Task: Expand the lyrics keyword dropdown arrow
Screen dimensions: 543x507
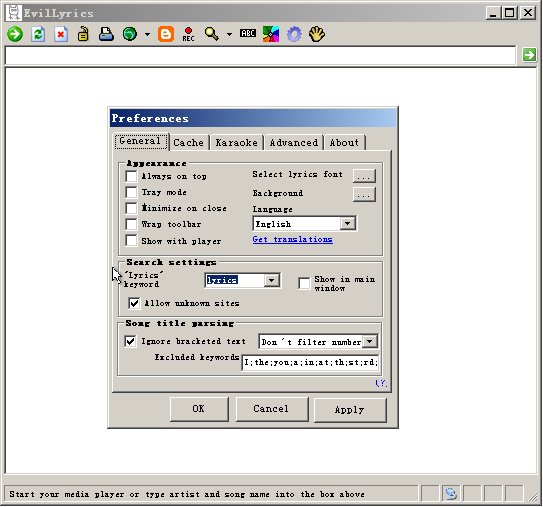Action: [272, 280]
